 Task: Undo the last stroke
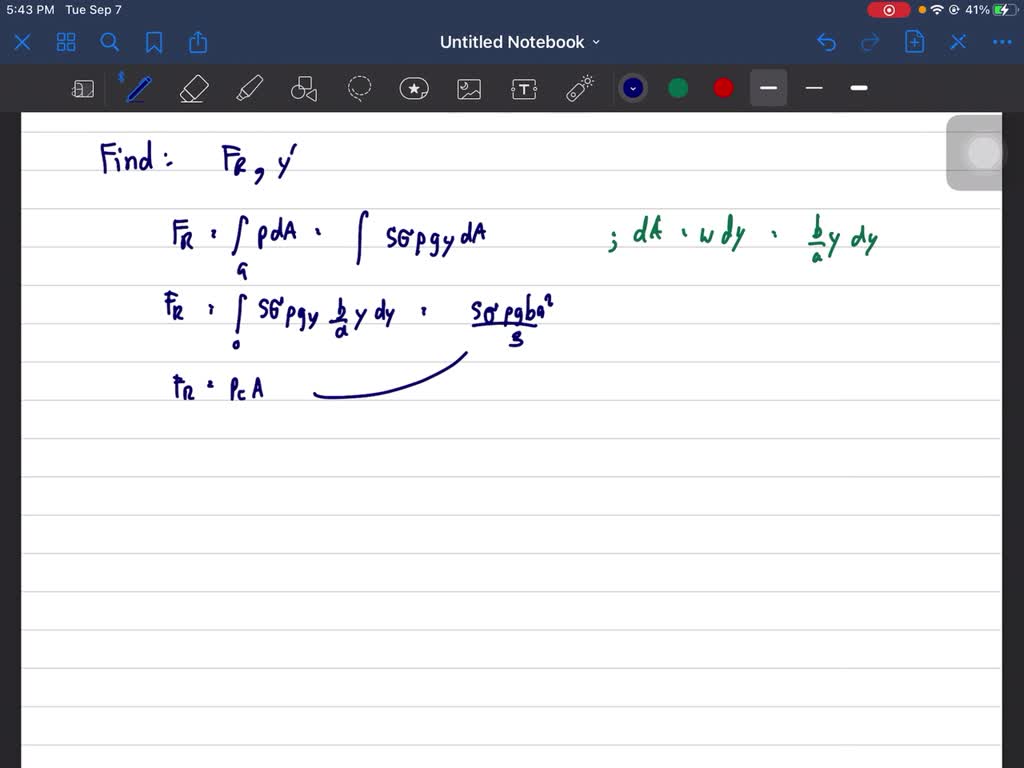click(x=826, y=42)
